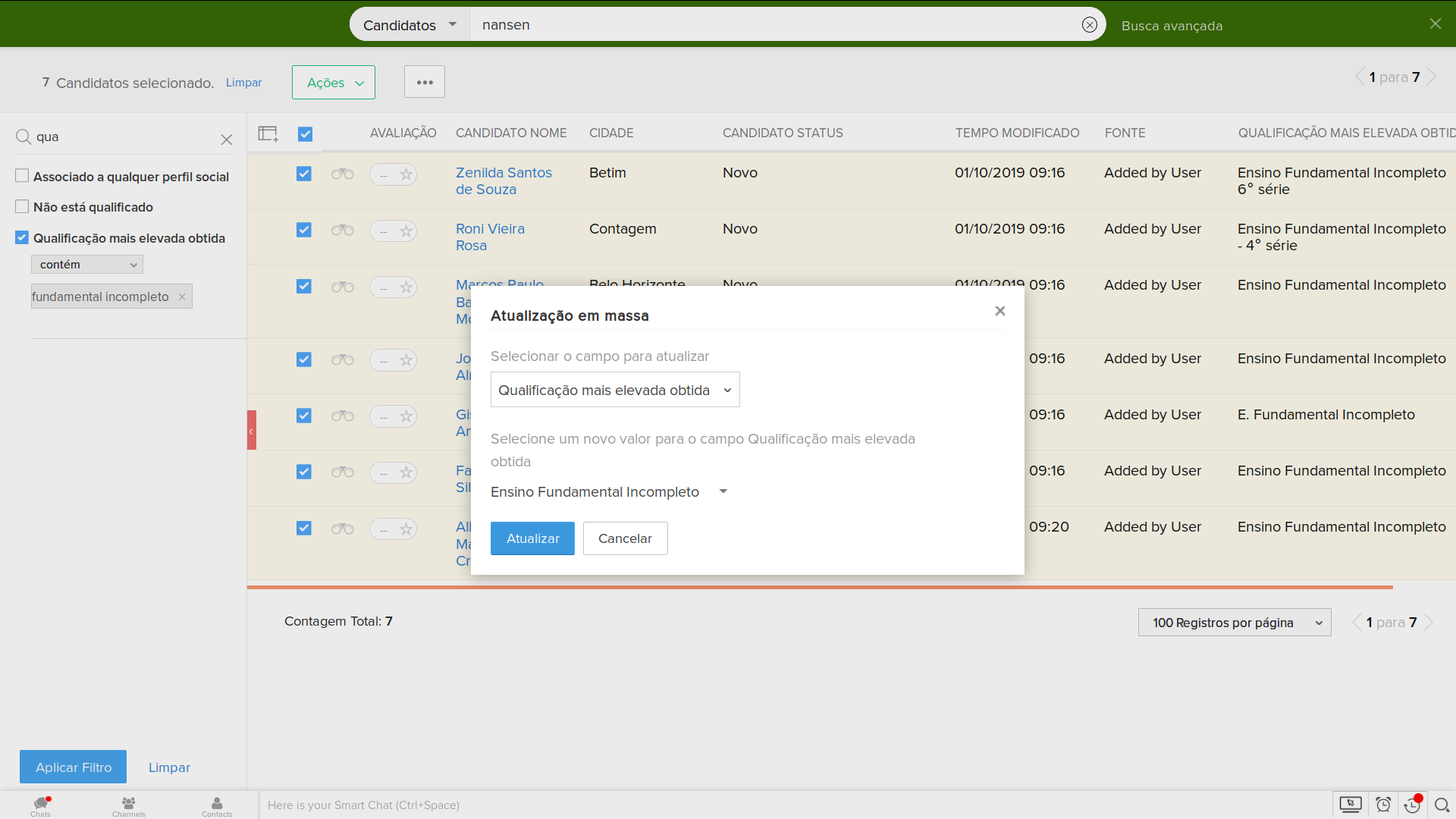Enable Associado a qualquer perfil social checkbox
Viewport: 1456px width, 819px height.
[x=22, y=176]
